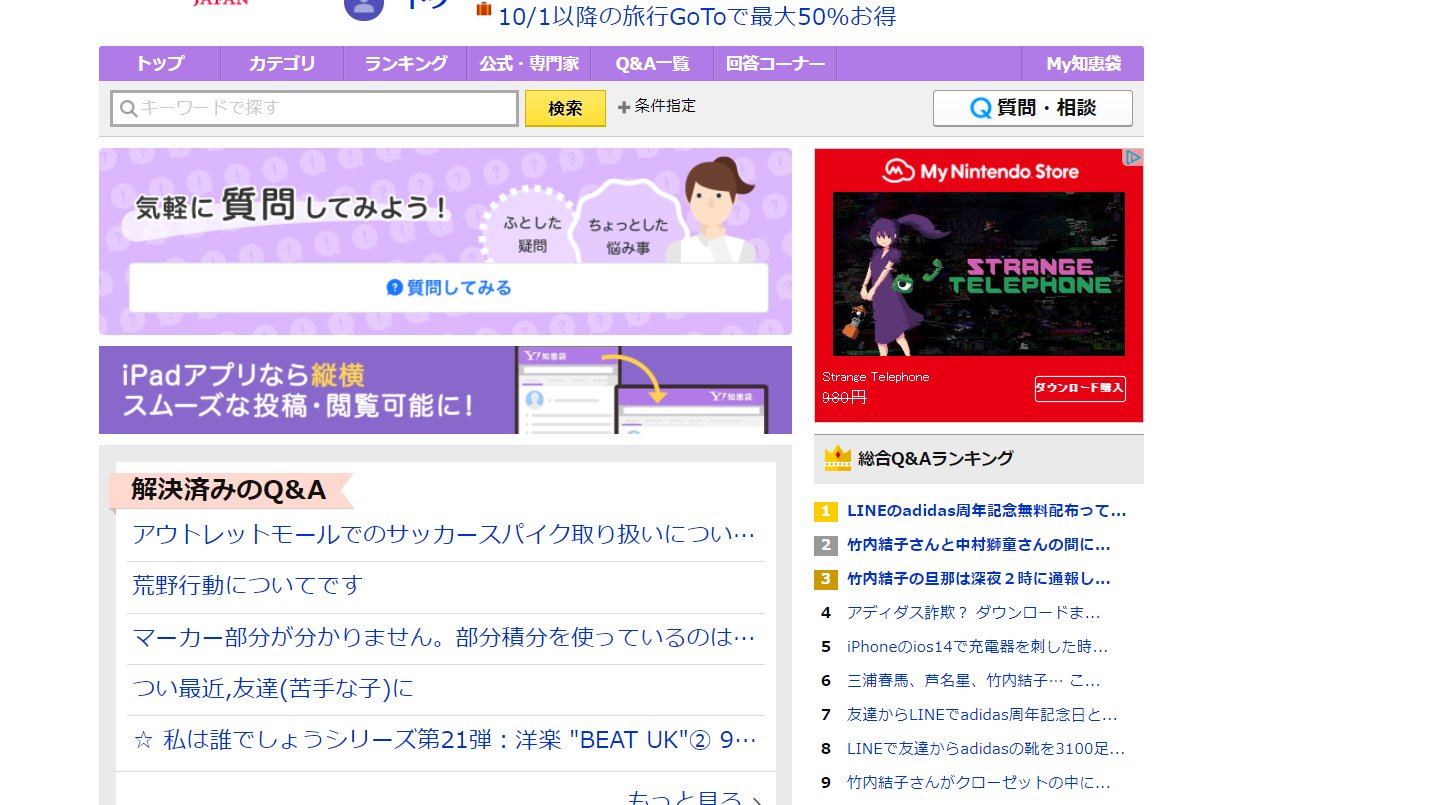
Task: Open rank 9 竹内結子さんがクローゼット link
Action: [978, 782]
